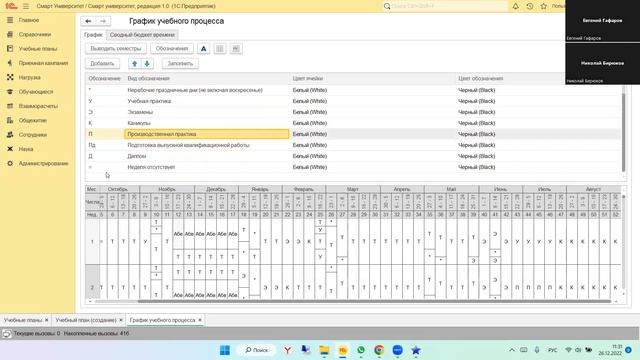Open notifications bell icon
Viewport: 640px width, 360px height.
tap(516, 6)
